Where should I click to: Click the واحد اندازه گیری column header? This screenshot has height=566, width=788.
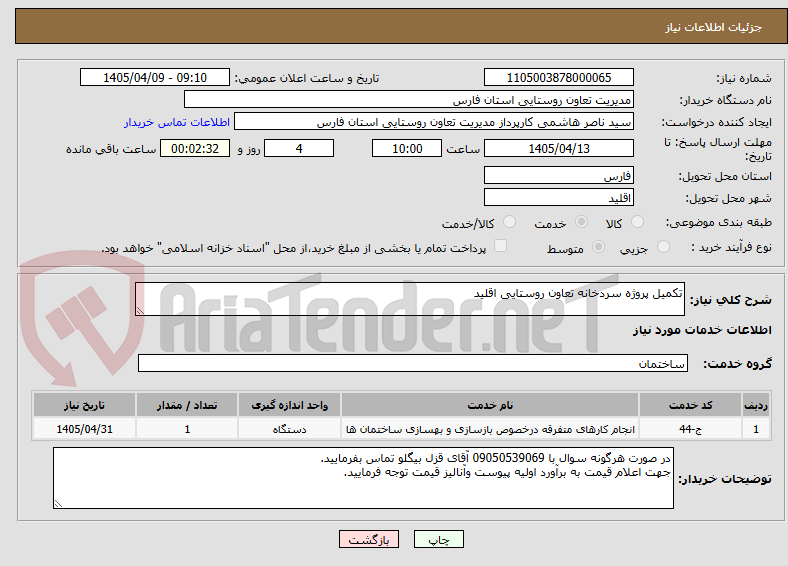(289, 405)
